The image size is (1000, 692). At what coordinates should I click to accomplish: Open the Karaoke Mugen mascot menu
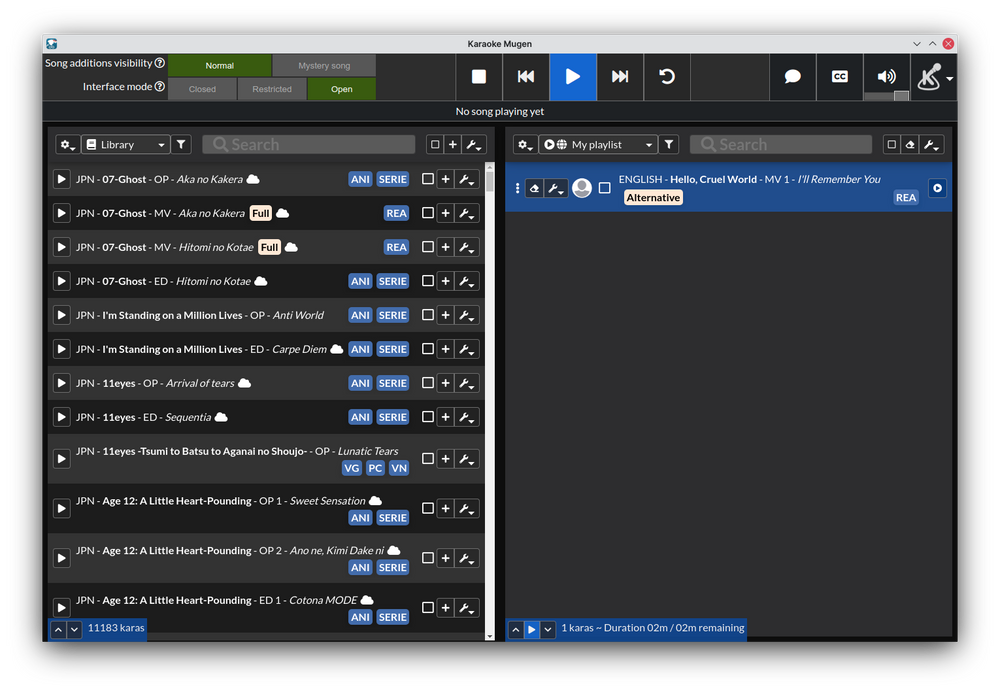934,77
